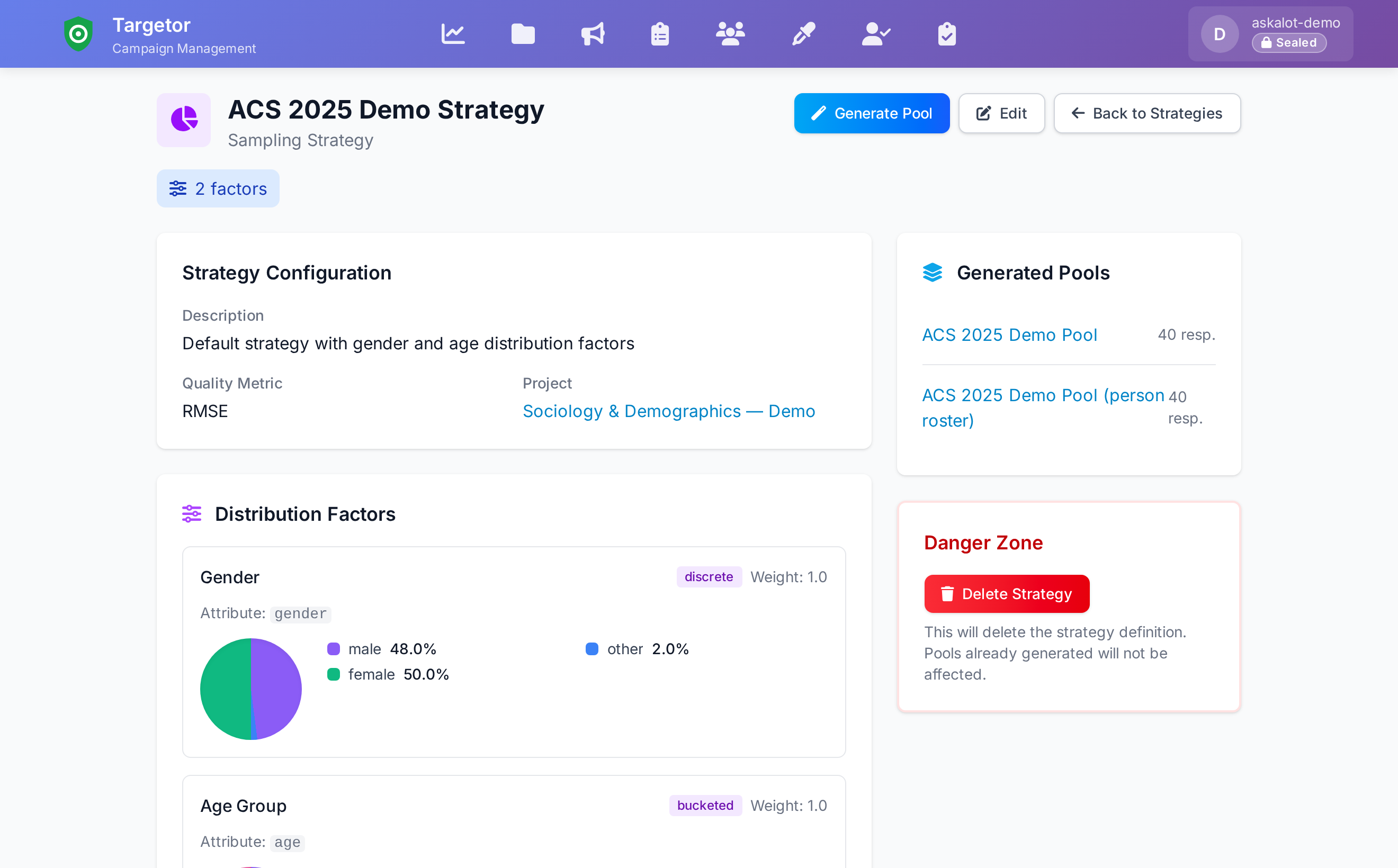Click the Sealed lock badge

(x=1289, y=42)
